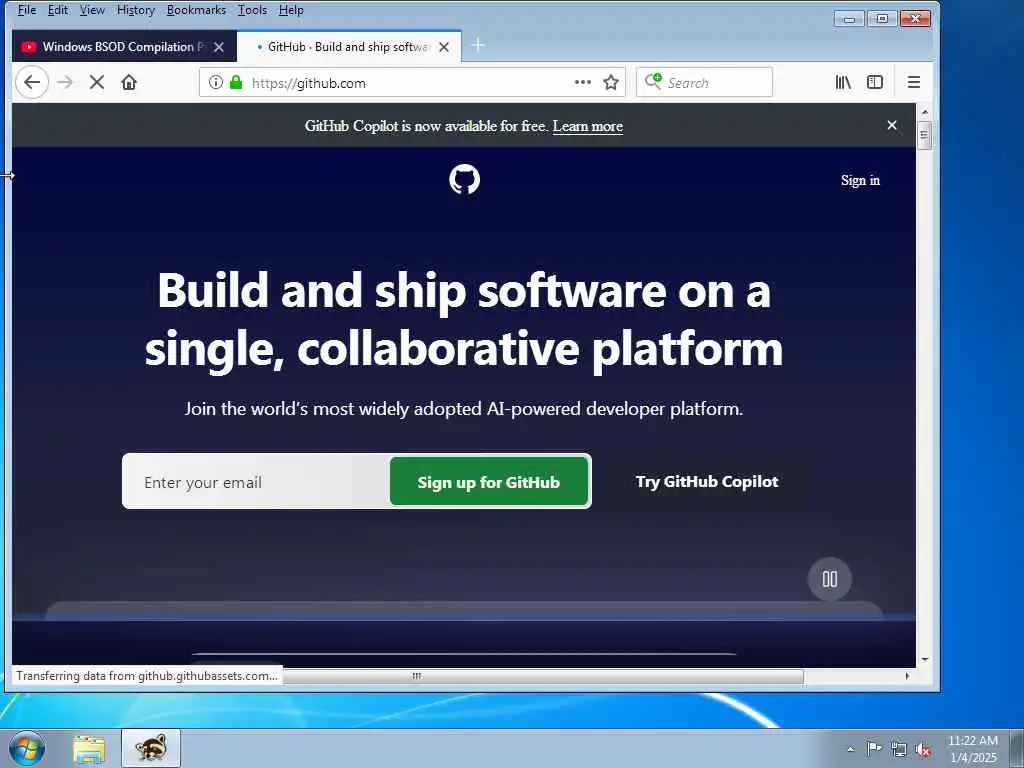Open the Tools menu

point(252,10)
